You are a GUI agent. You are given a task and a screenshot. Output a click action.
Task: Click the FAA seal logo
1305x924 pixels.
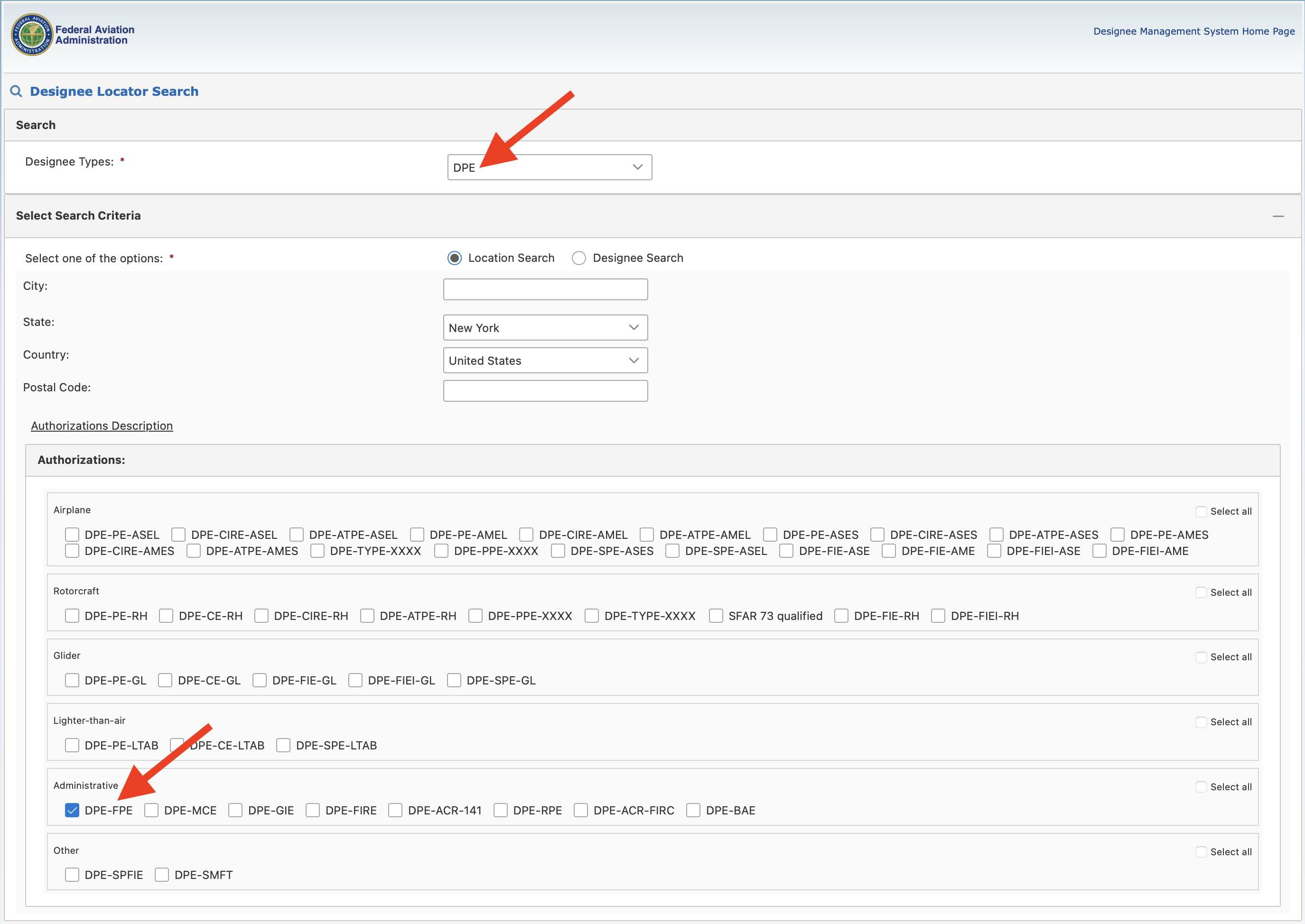point(32,35)
